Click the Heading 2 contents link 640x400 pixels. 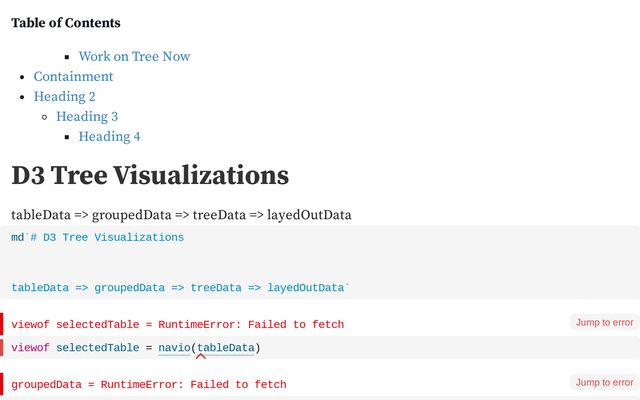64,97
